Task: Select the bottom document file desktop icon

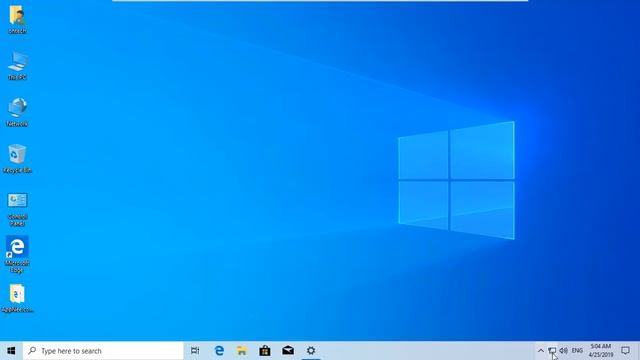Action: click(17, 298)
